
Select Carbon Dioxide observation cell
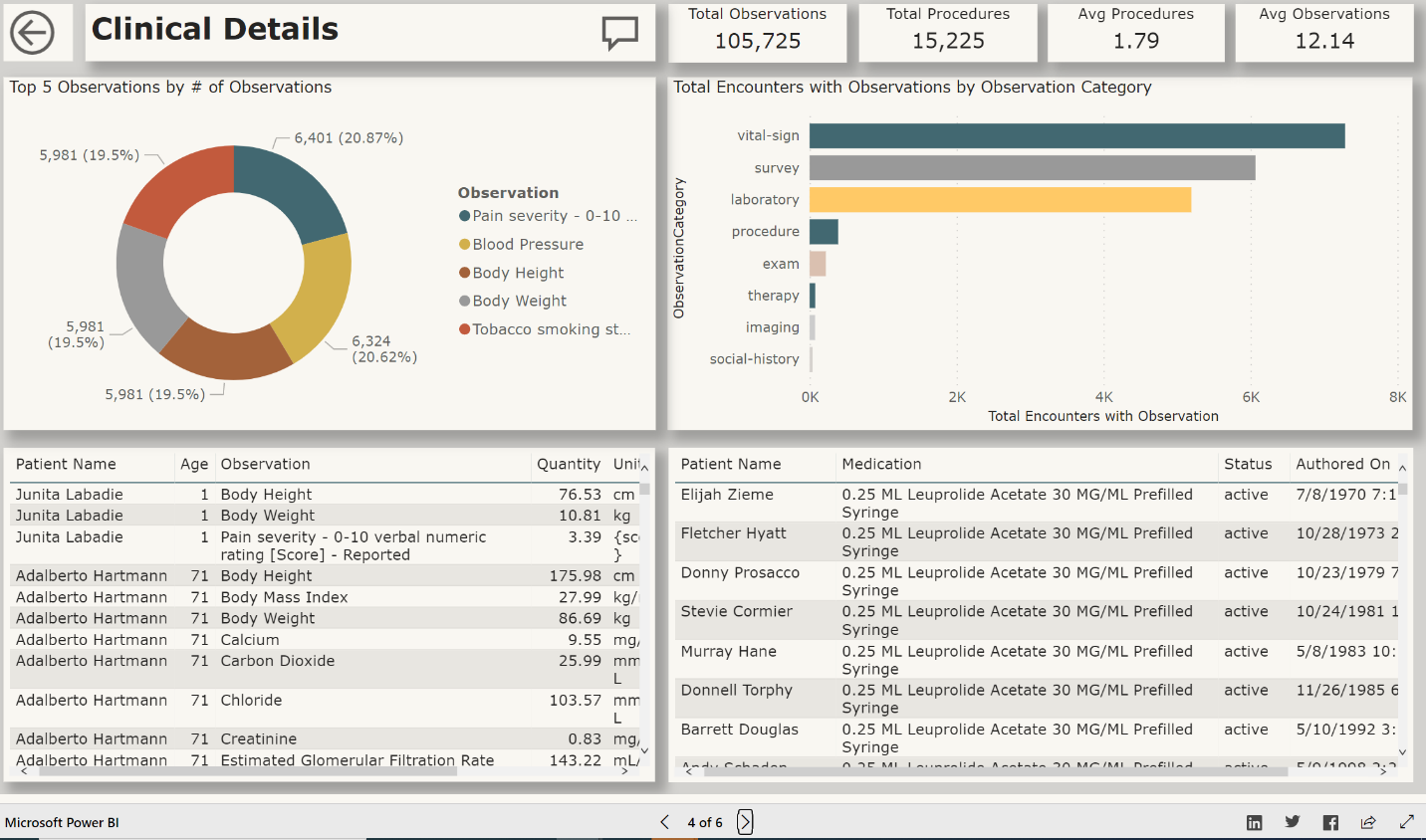[x=278, y=661]
